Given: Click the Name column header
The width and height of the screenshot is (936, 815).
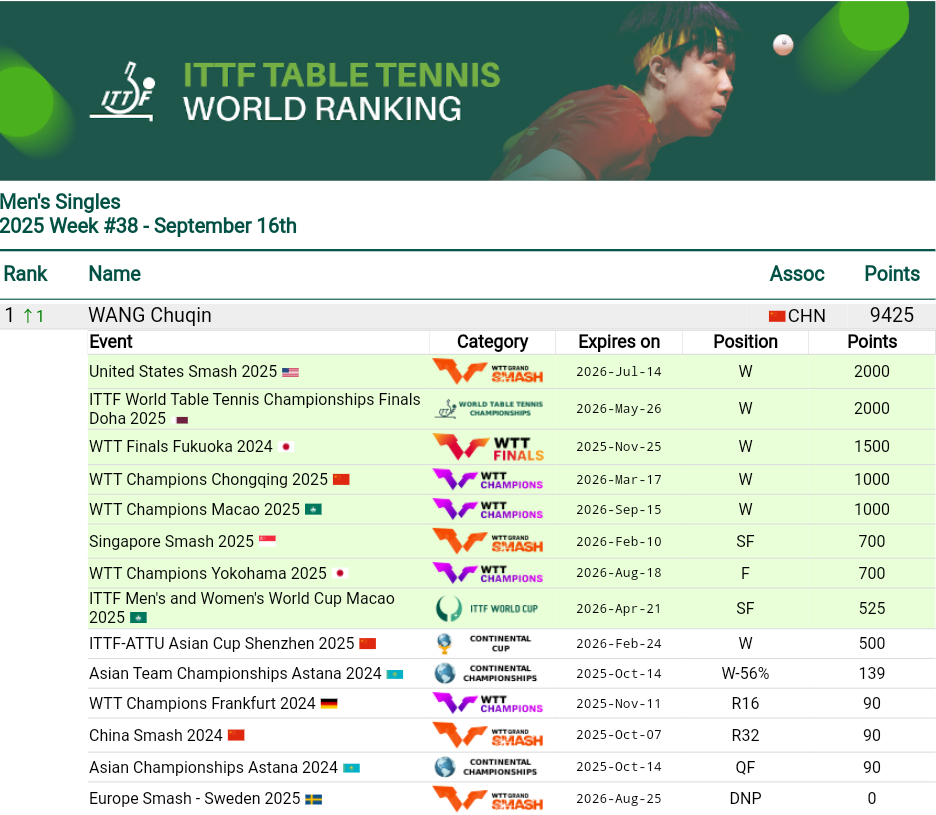Looking at the screenshot, I should (x=115, y=274).
